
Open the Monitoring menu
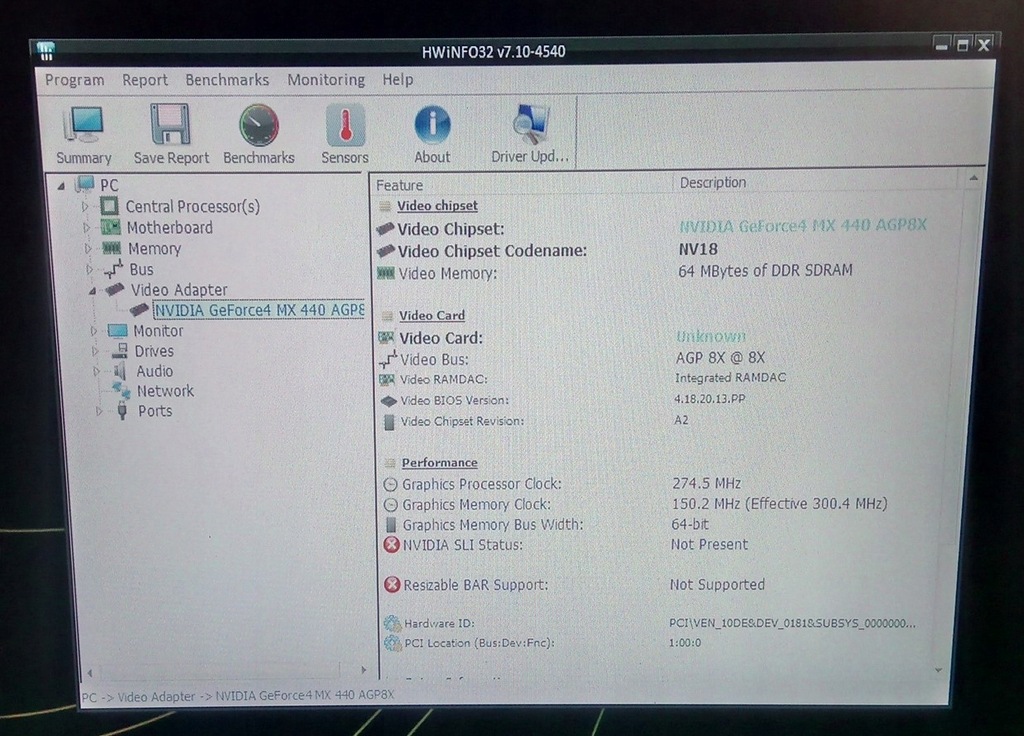click(326, 80)
